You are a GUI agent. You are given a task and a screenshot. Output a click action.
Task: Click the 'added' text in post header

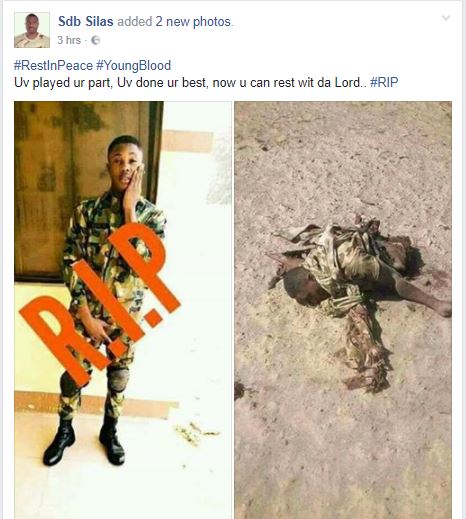point(135,21)
